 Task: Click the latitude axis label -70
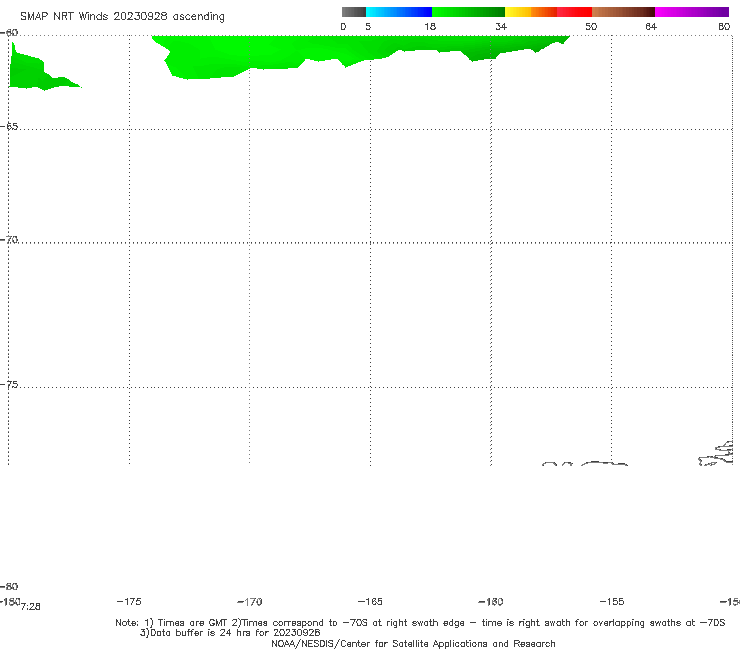click(x=9, y=240)
